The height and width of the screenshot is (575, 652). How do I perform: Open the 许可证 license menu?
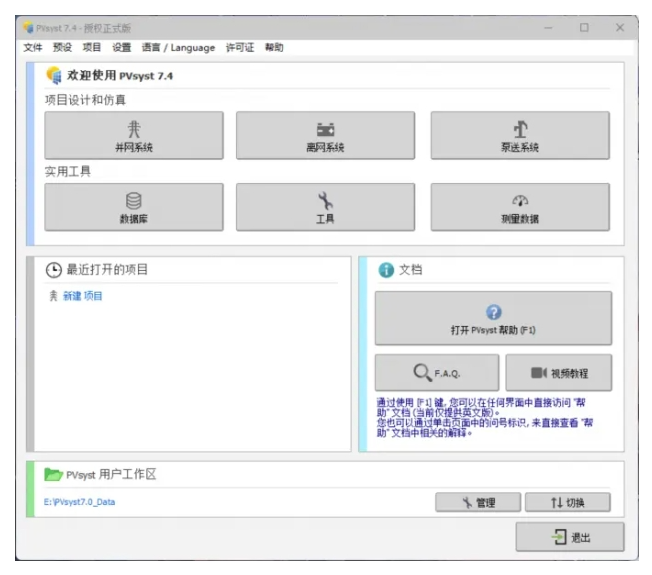tap(239, 47)
